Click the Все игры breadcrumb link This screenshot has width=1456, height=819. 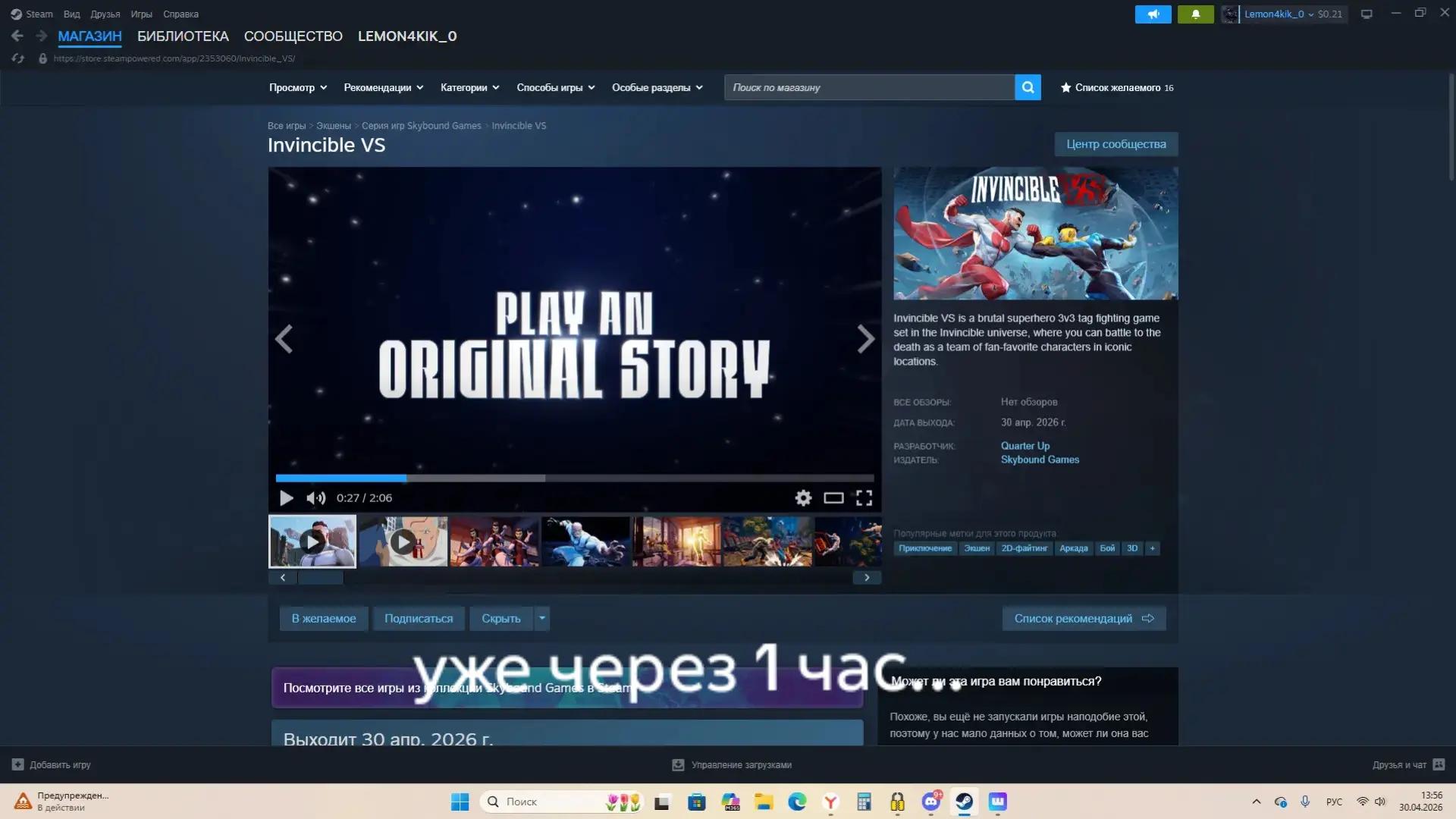click(x=287, y=126)
